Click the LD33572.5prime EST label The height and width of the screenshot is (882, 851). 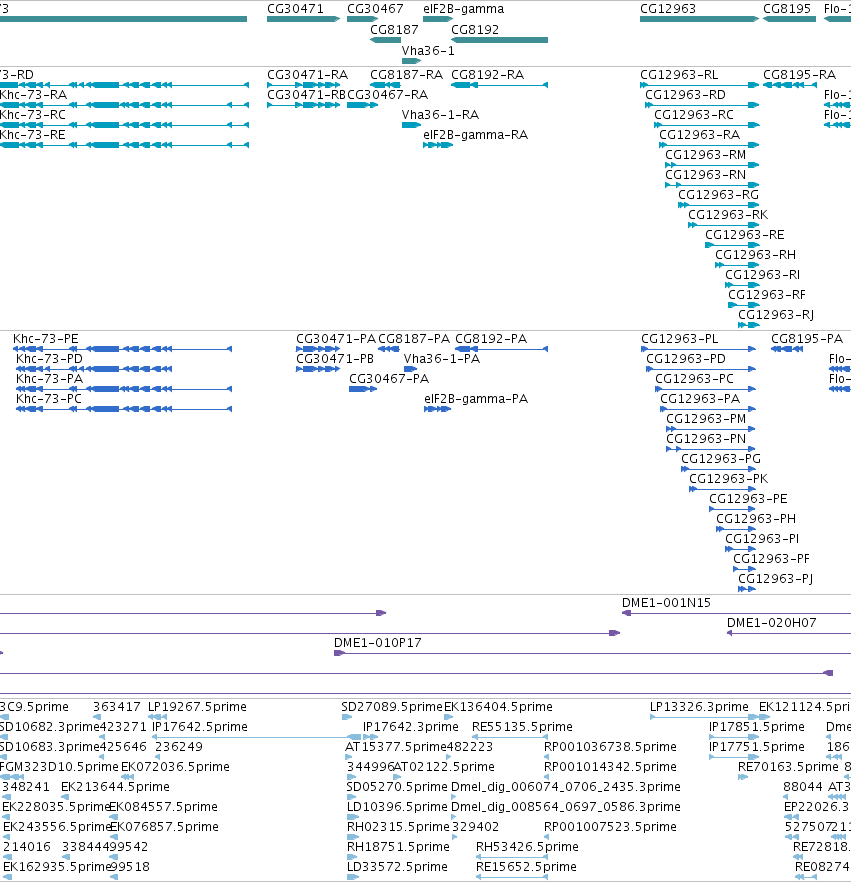(397, 867)
